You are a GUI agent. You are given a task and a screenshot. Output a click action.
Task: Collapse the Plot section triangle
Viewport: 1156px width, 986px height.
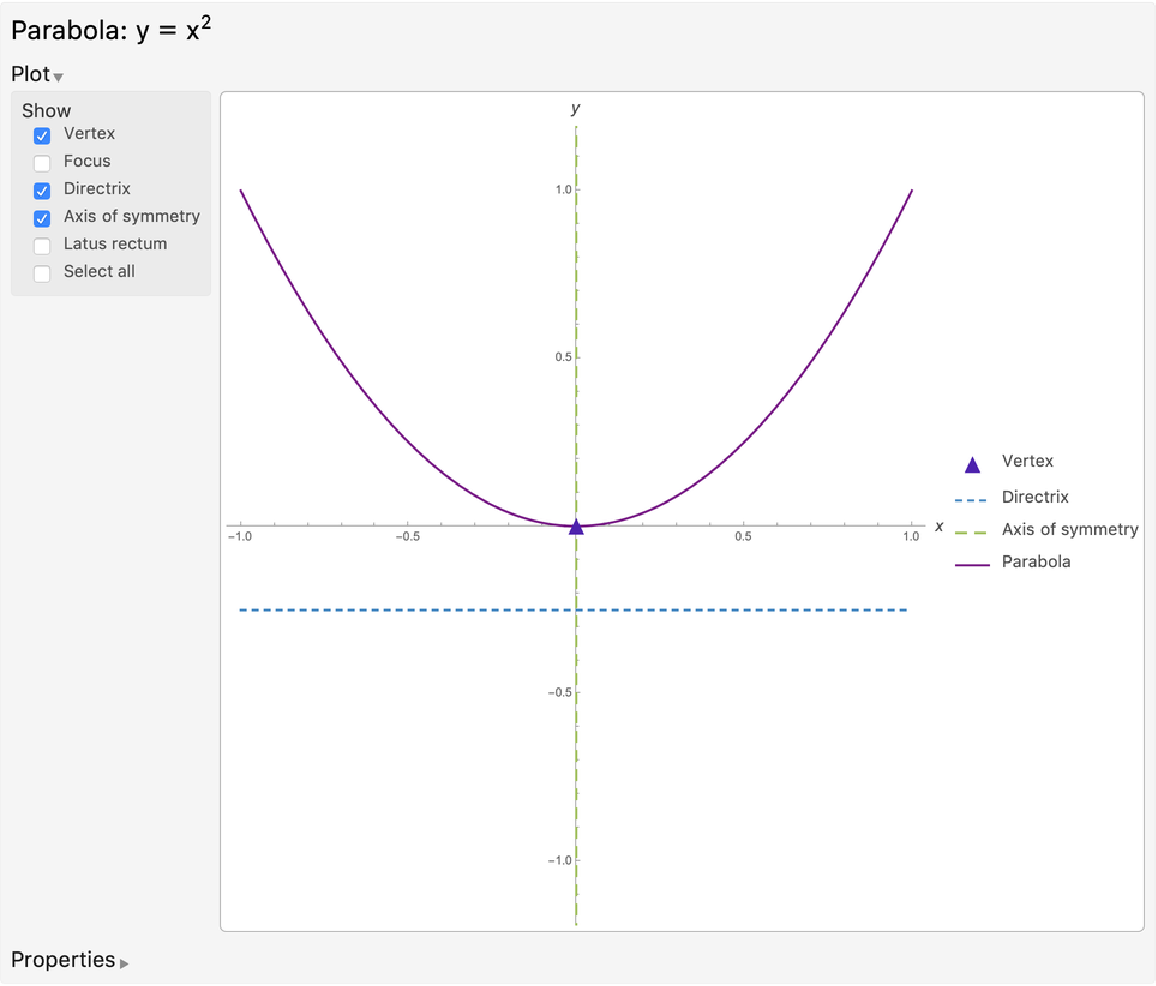pyautogui.click(x=58, y=77)
